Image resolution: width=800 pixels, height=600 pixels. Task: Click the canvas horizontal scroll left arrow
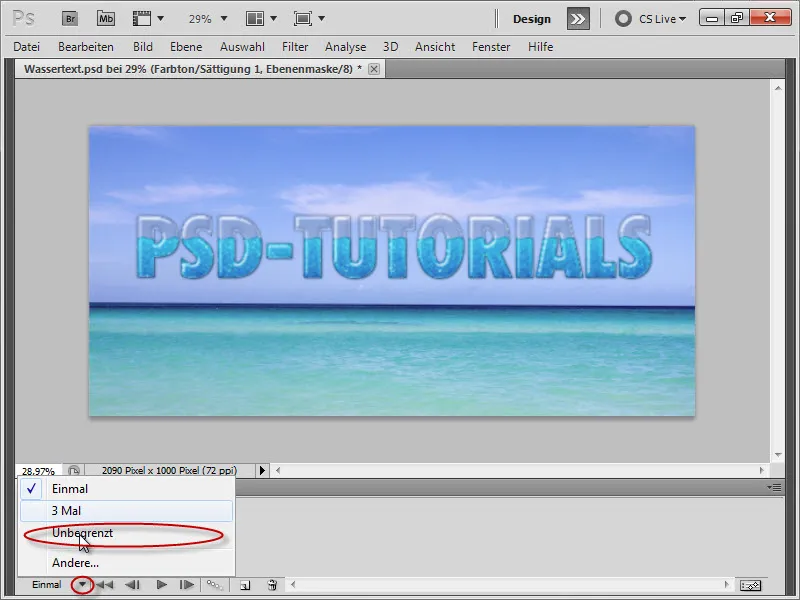pyautogui.click(x=278, y=470)
